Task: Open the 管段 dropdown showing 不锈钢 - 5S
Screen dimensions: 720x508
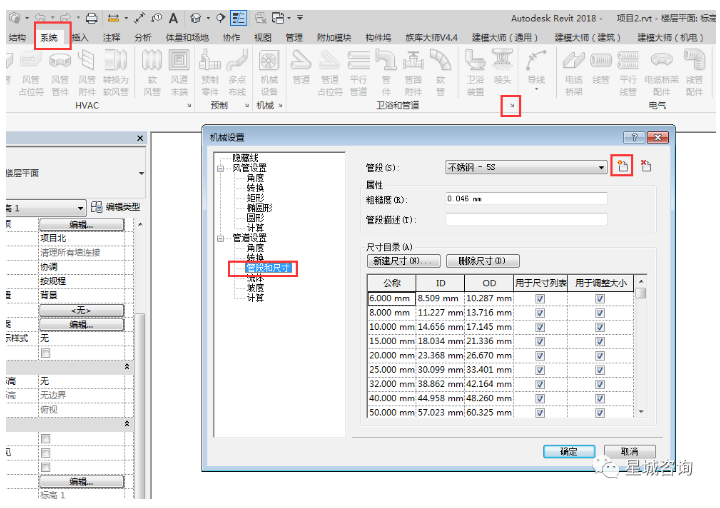Action: pos(526,167)
